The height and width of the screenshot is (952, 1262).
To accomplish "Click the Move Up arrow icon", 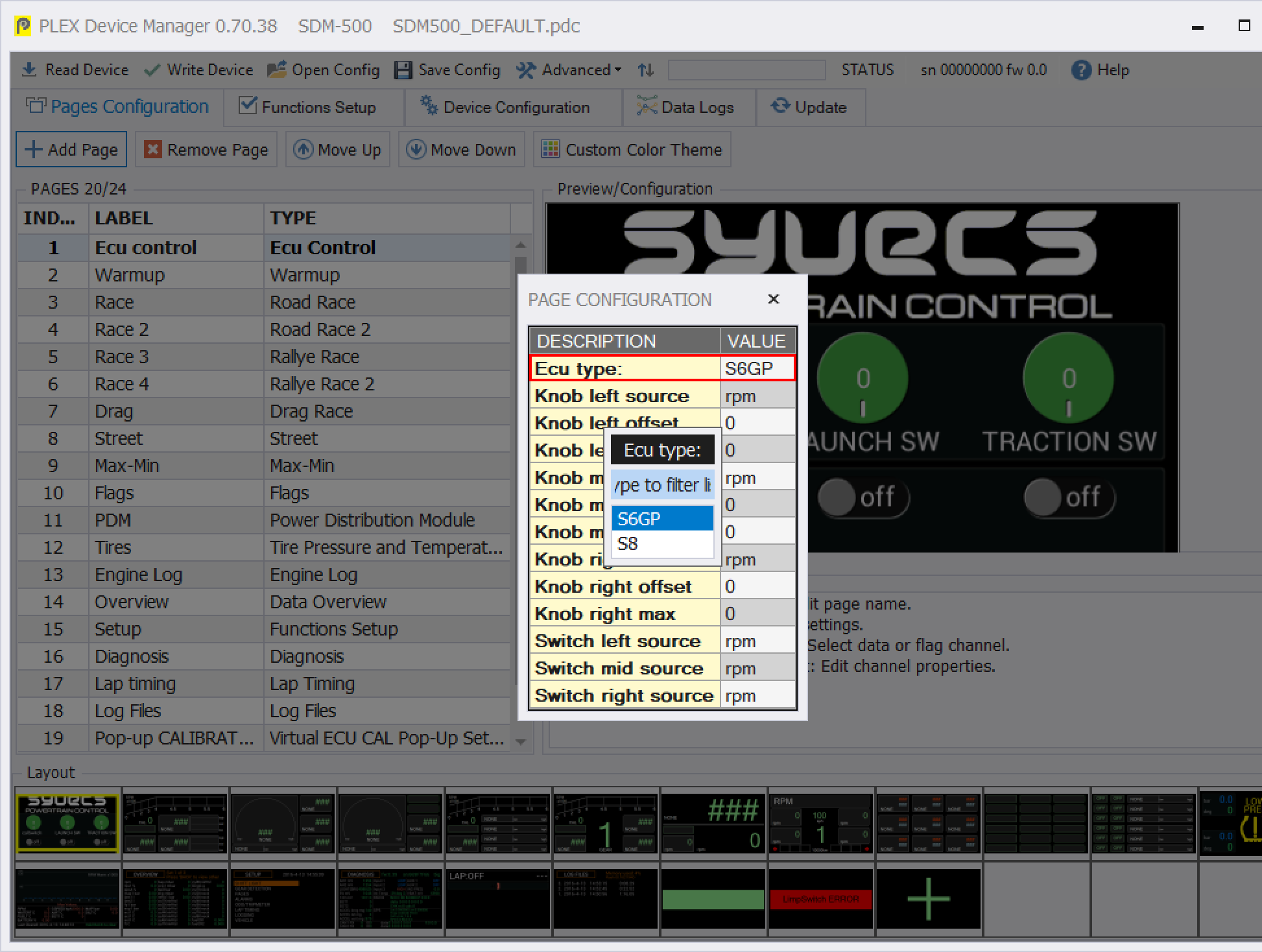I will pos(303,150).
